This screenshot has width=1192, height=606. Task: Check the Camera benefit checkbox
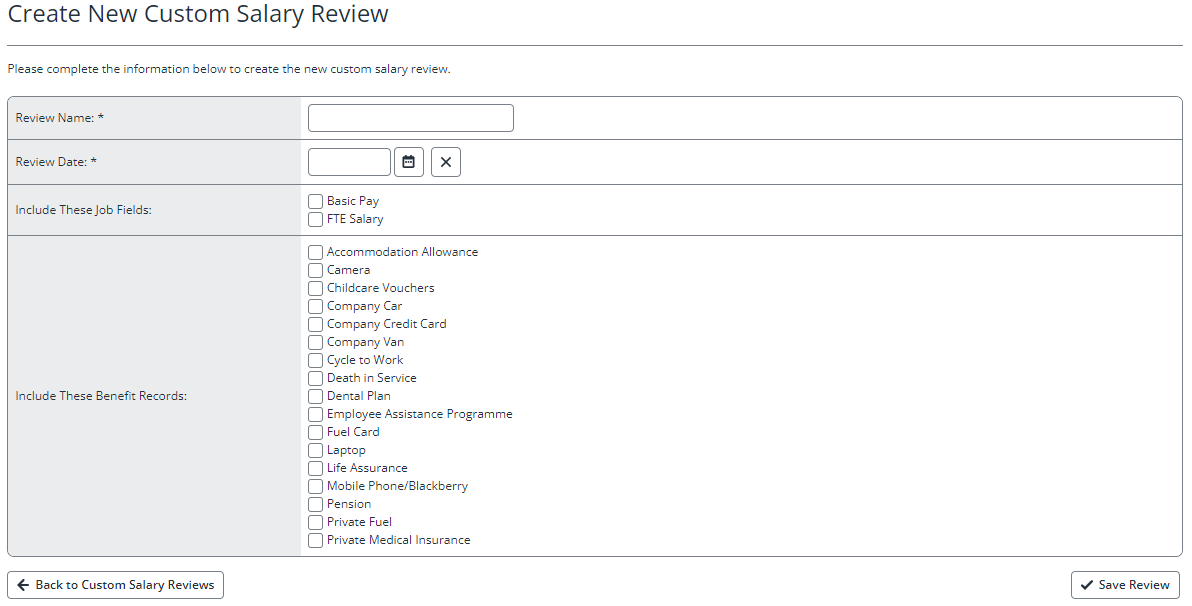pos(315,271)
